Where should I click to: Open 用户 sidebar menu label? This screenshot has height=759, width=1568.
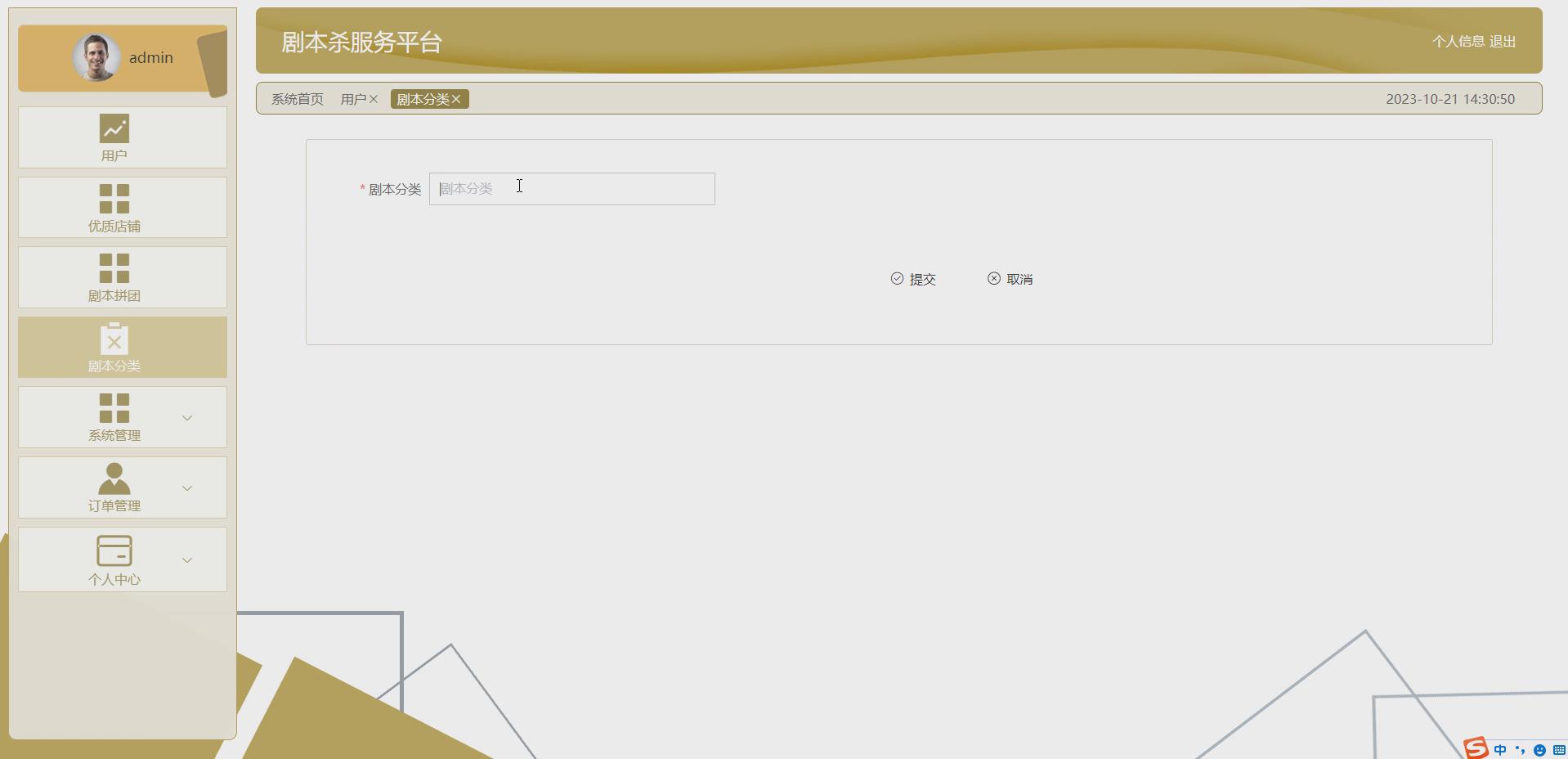coord(114,155)
